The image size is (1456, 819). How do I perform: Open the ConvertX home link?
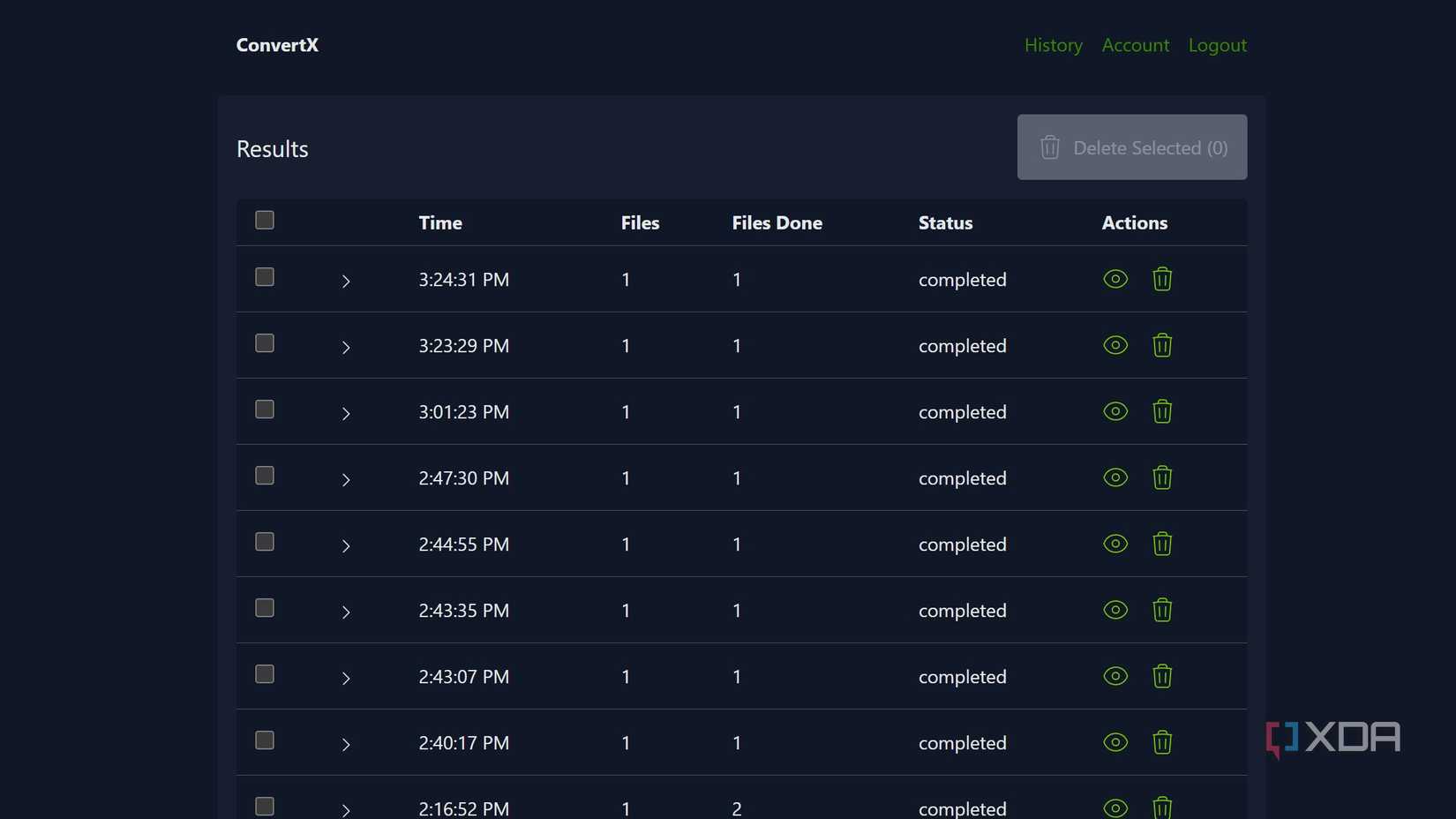coord(277,45)
